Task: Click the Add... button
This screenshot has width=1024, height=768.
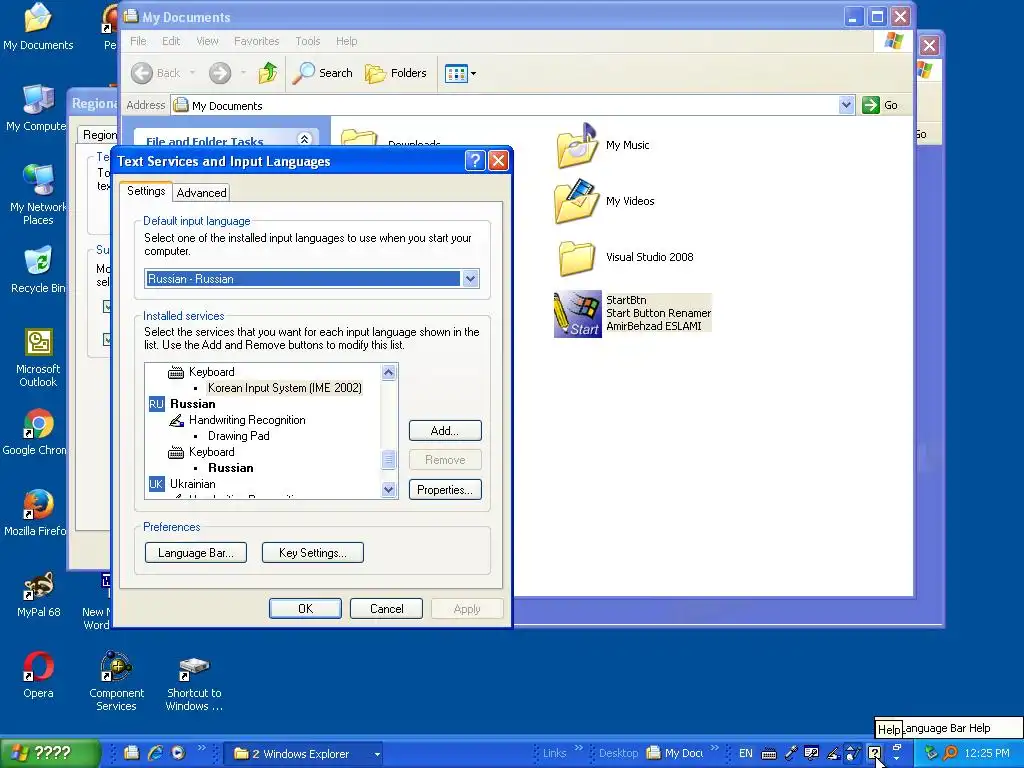Action: click(445, 430)
